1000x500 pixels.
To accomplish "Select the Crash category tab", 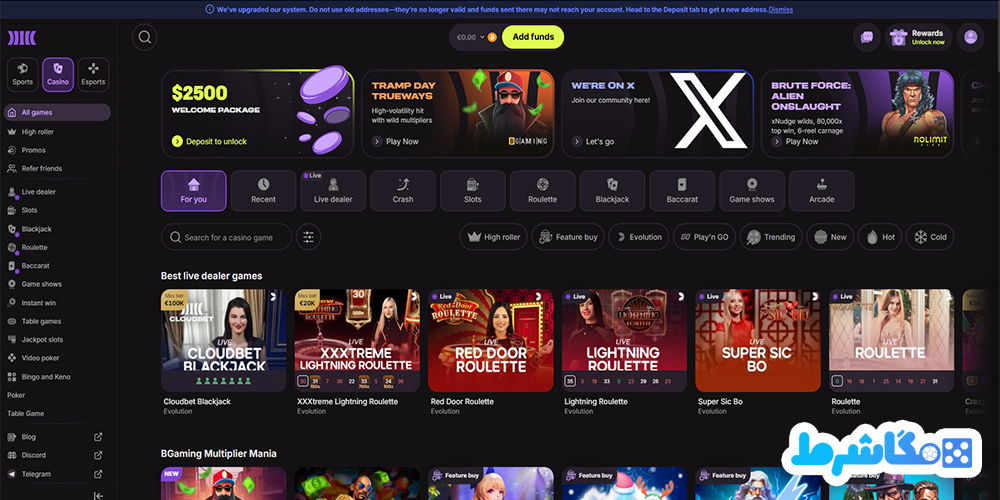I will (x=403, y=191).
